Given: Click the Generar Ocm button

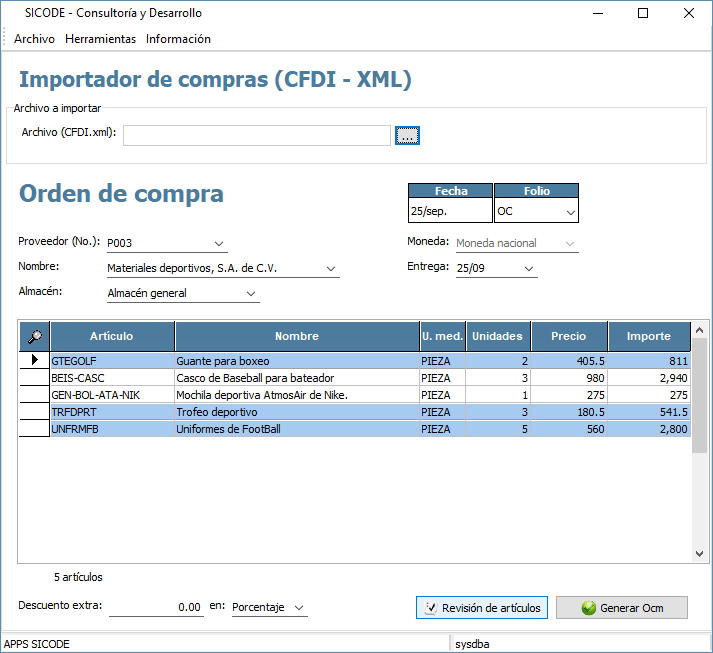Looking at the screenshot, I should tap(622, 608).
